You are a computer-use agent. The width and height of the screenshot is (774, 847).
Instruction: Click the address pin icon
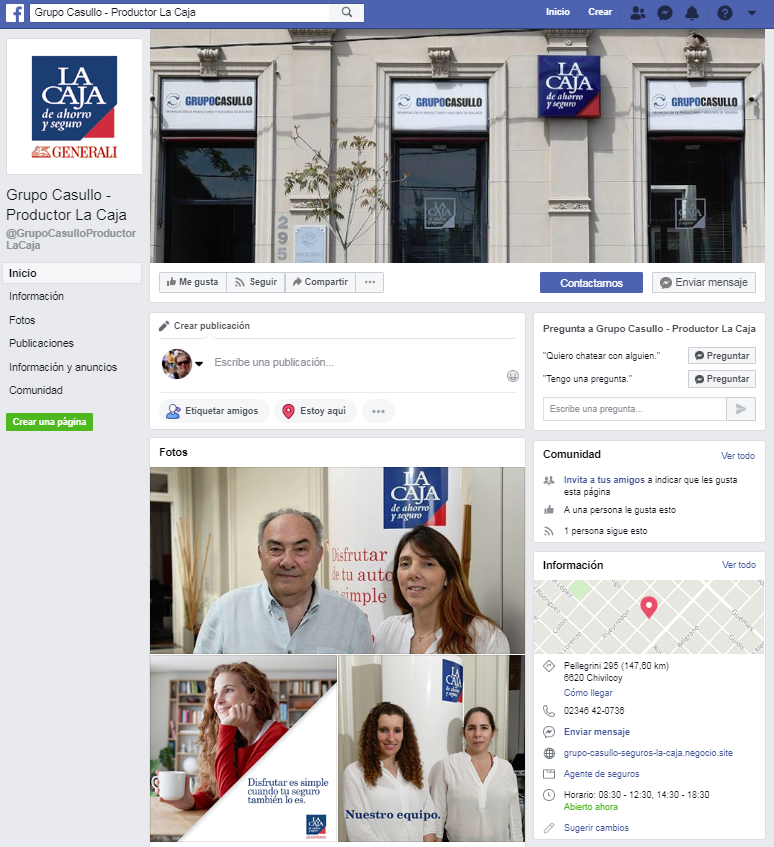point(549,666)
